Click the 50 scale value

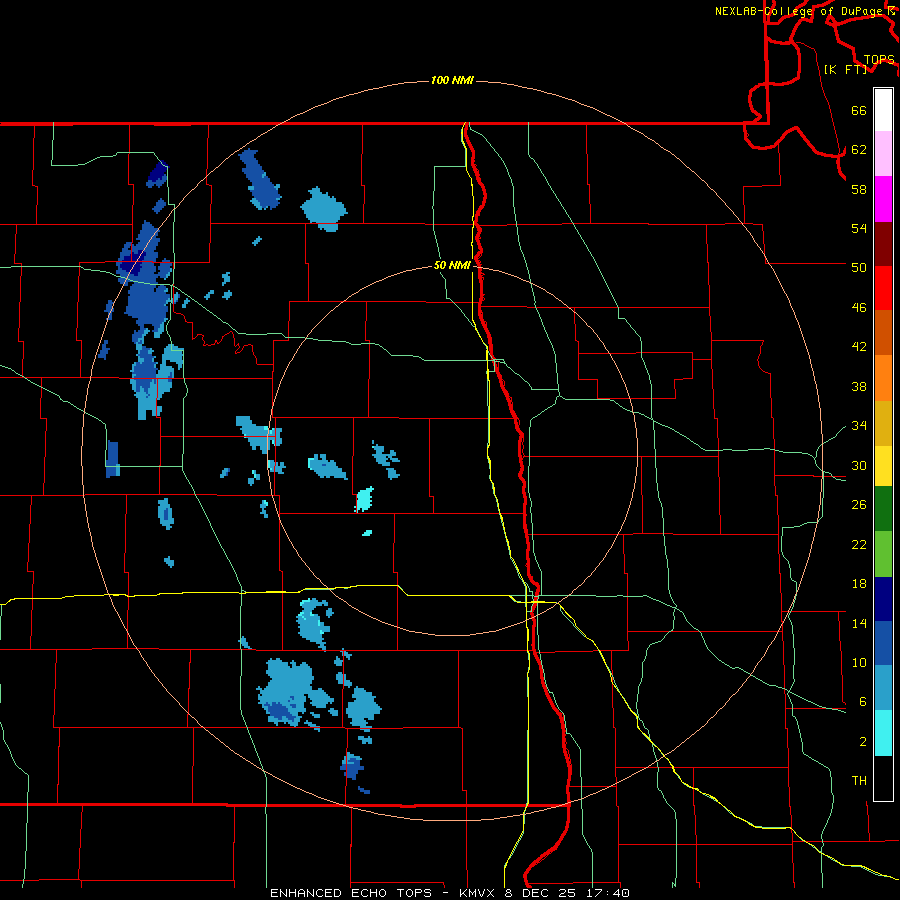click(859, 267)
